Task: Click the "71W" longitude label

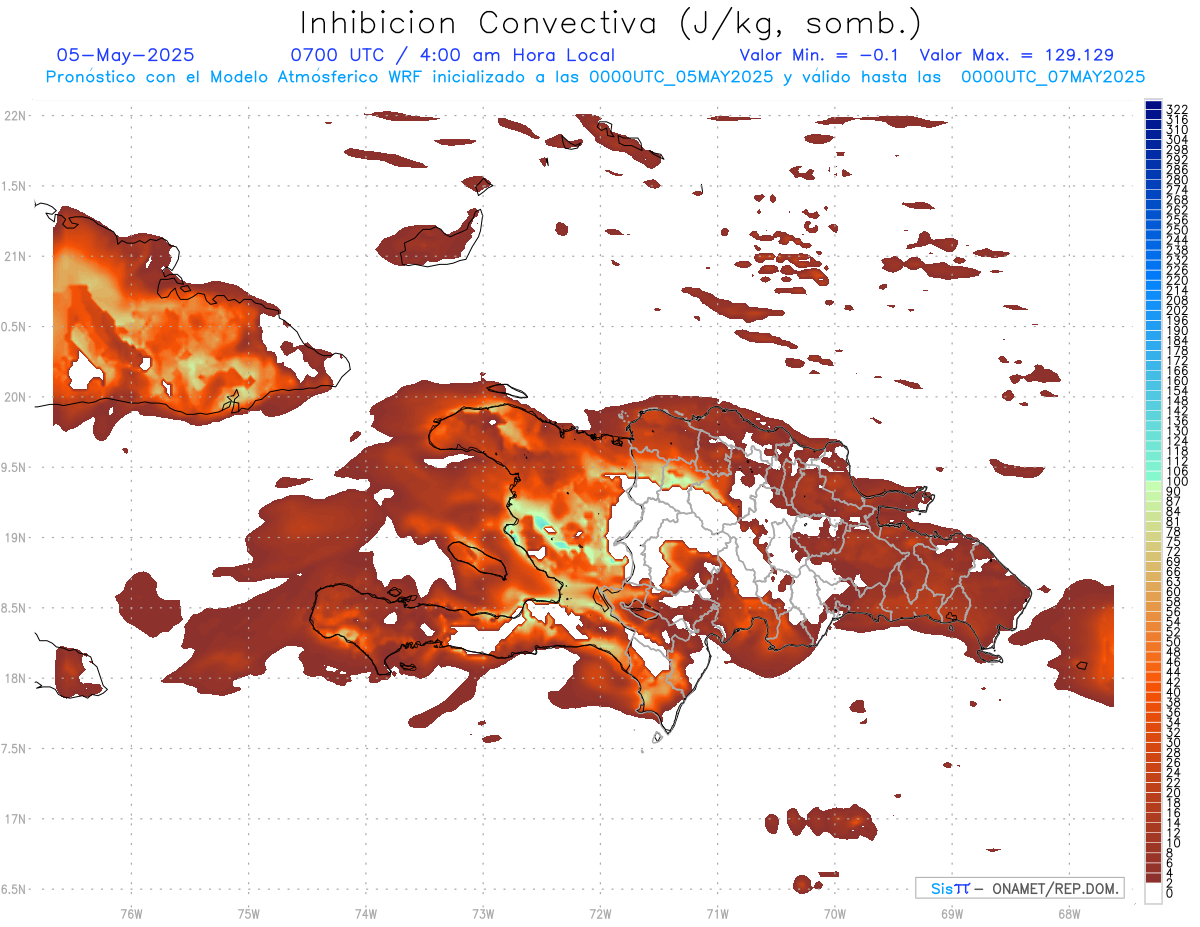Action: click(717, 913)
